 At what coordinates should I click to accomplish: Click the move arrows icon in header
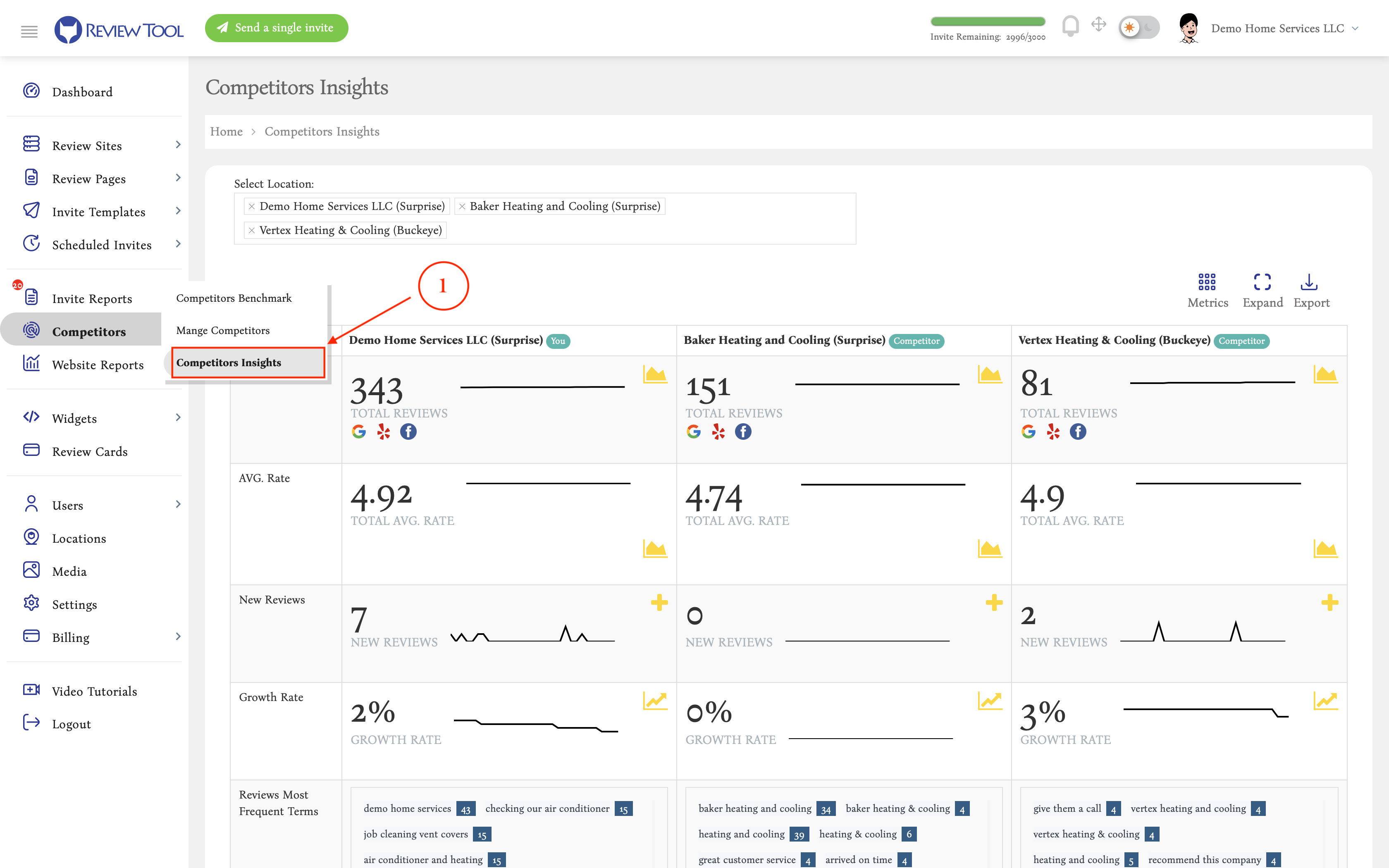tap(1098, 24)
